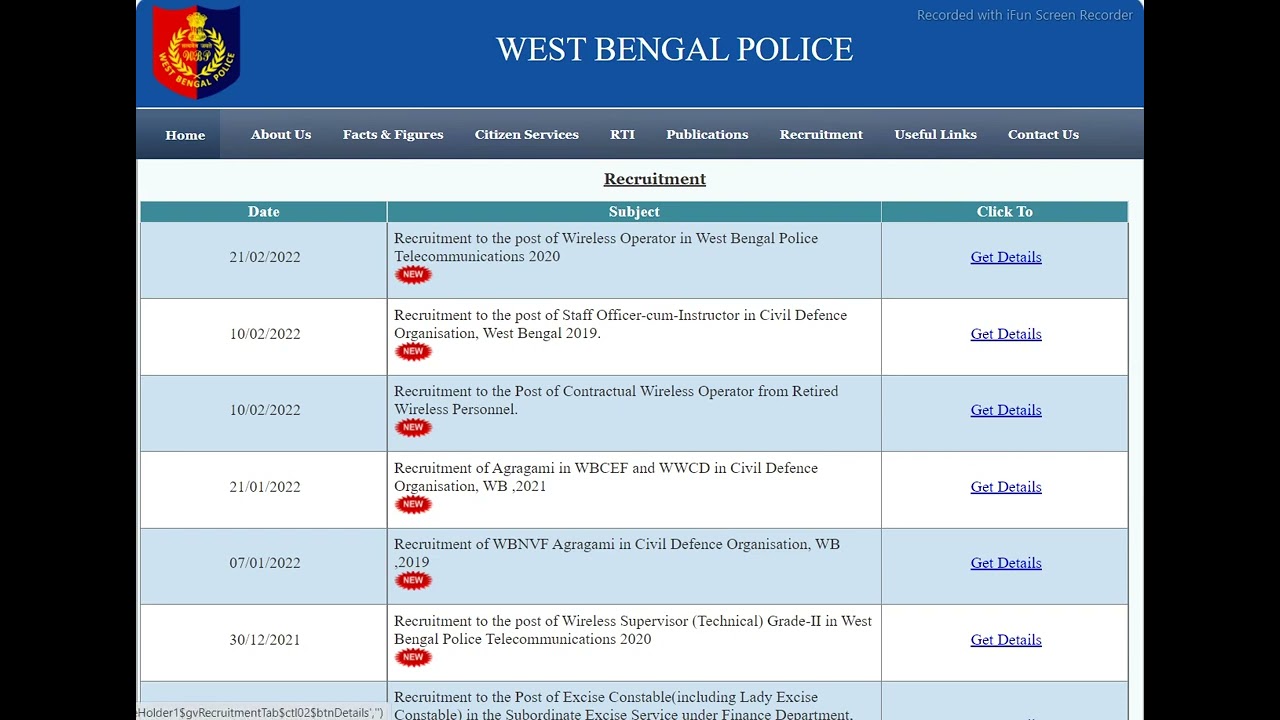Screen dimensions: 1280x720
Task: Open Citizen Services menu
Action: pyautogui.click(x=527, y=134)
